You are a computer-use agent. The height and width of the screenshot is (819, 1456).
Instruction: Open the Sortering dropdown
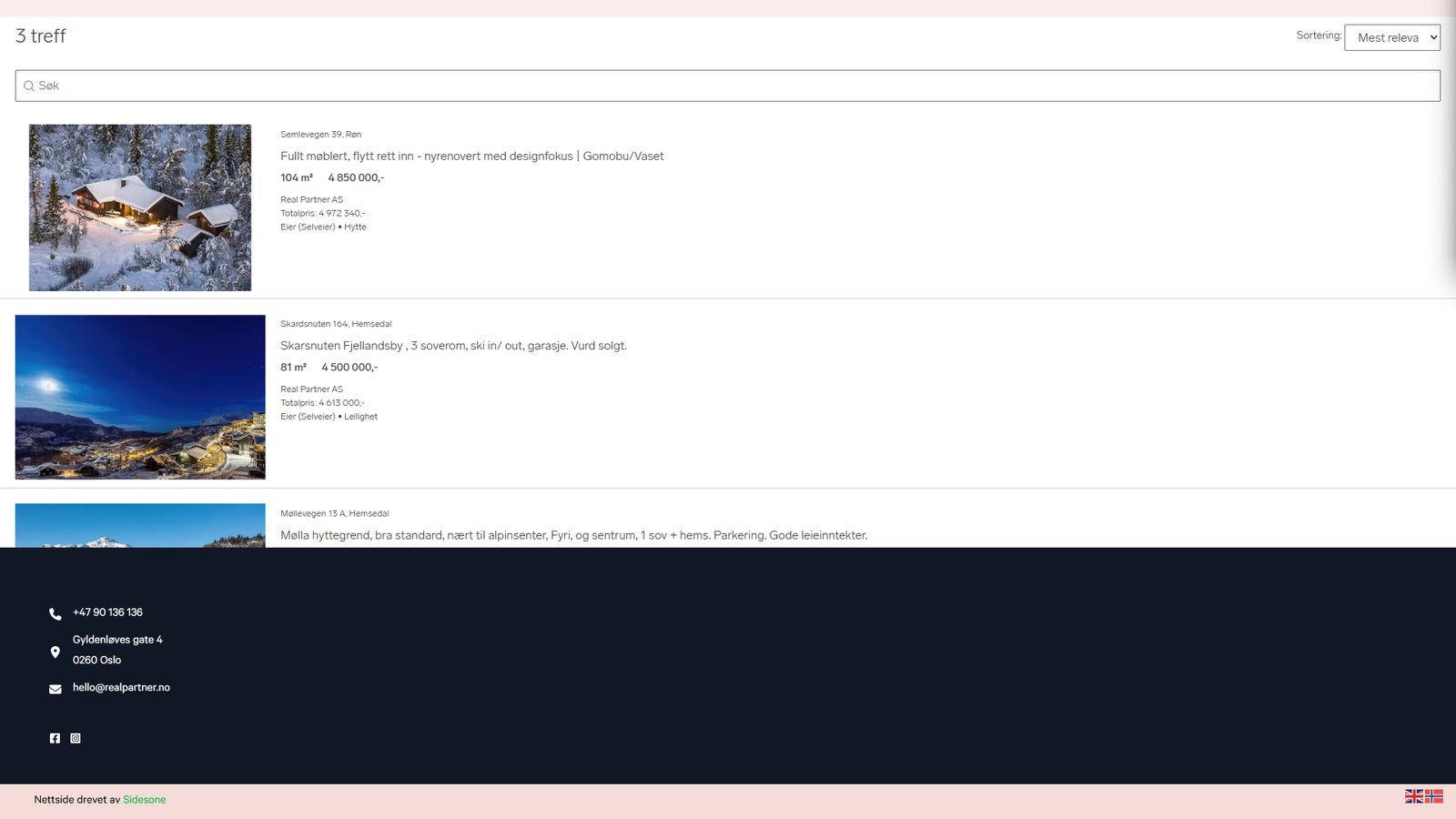tap(1391, 37)
